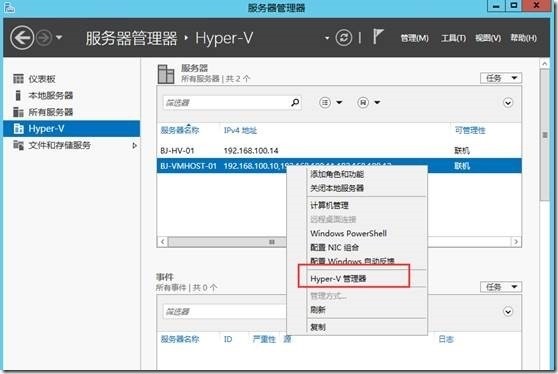Sort events by 服务器名称 column

180,339
